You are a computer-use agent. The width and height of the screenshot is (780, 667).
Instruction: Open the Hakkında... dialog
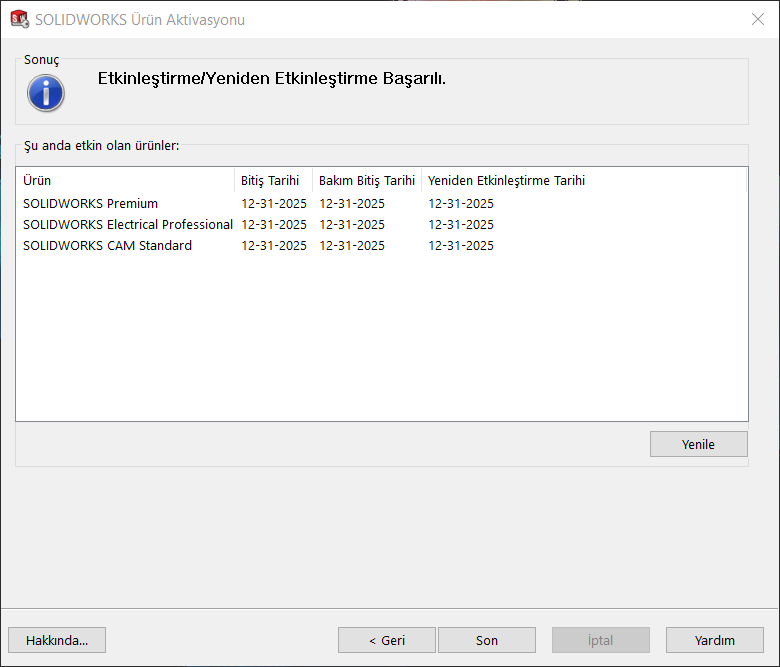click(57, 640)
